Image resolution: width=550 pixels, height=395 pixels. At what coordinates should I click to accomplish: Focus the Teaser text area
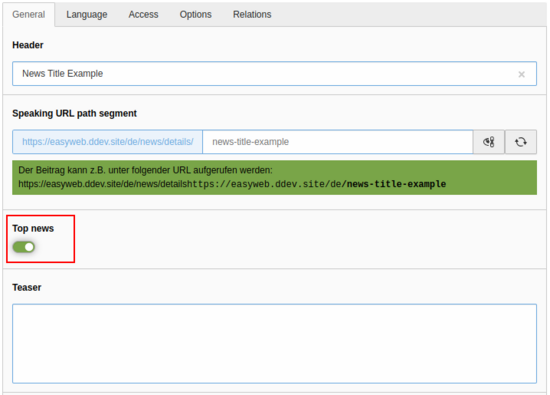pos(274,343)
